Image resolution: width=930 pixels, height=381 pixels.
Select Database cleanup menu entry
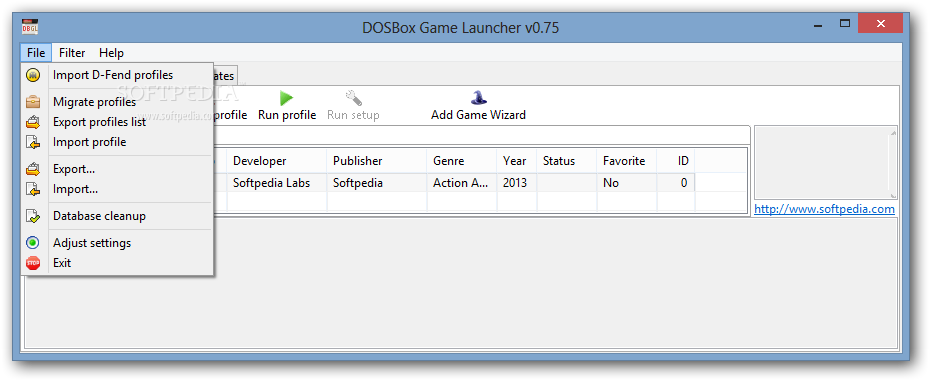click(x=117, y=216)
